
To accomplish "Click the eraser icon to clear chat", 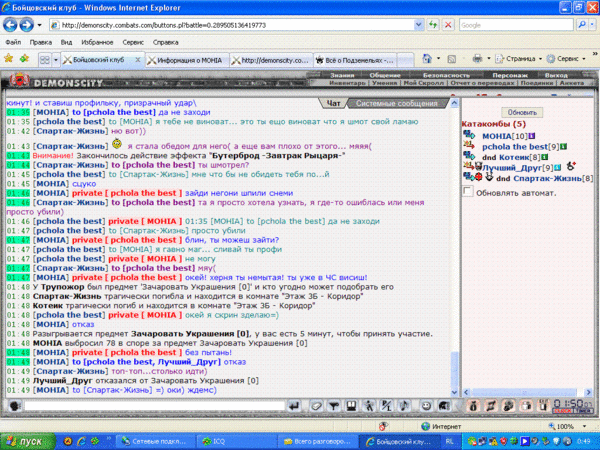I will [x=316, y=406].
